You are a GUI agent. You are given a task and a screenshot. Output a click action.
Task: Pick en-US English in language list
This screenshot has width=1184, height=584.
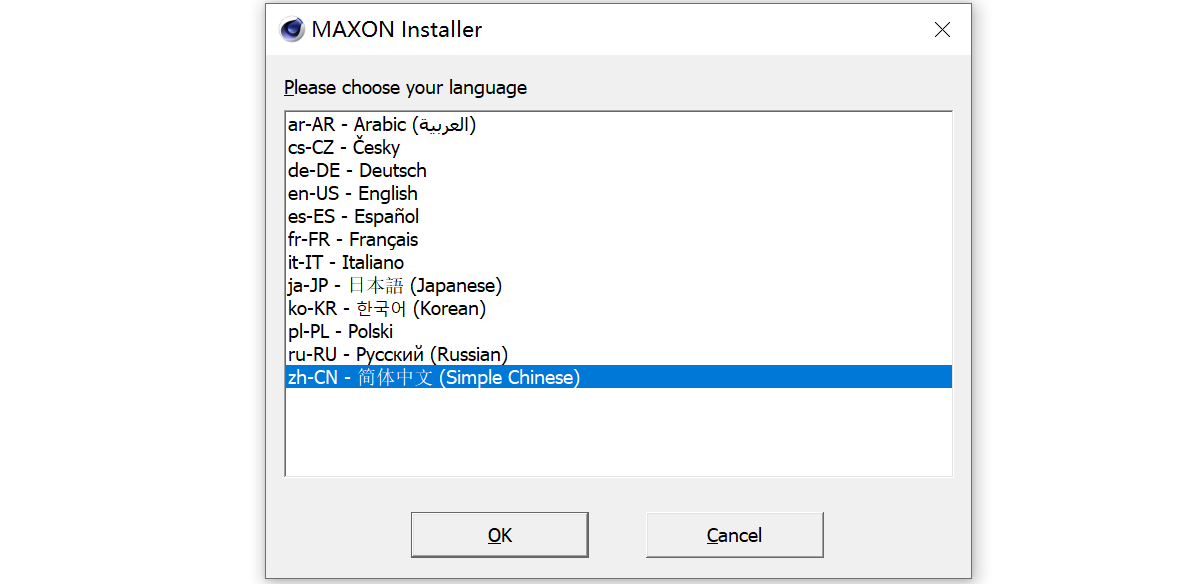coord(352,194)
